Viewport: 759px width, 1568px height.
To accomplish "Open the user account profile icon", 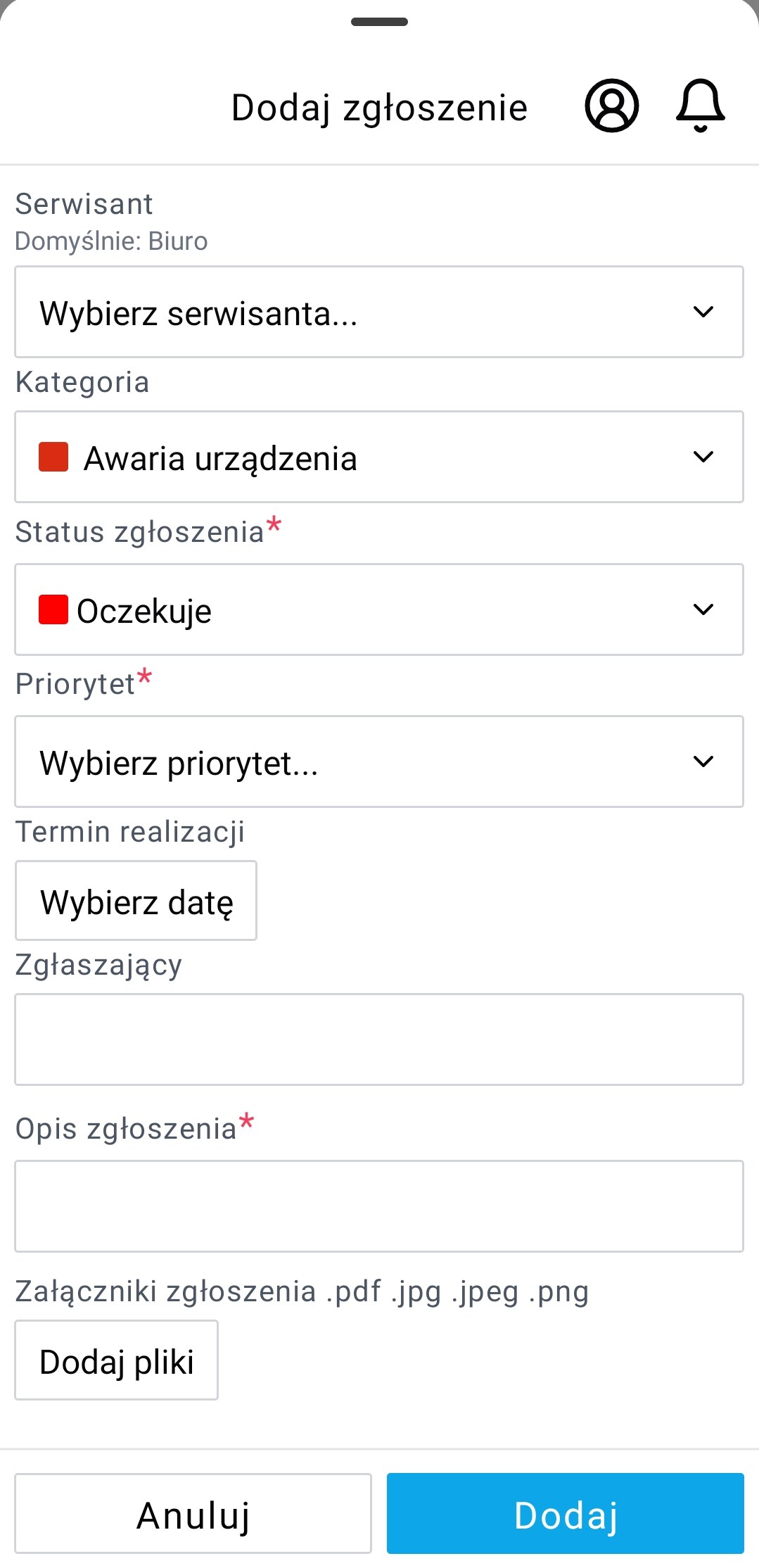I will pyautogui.click(x=611, y=106).
